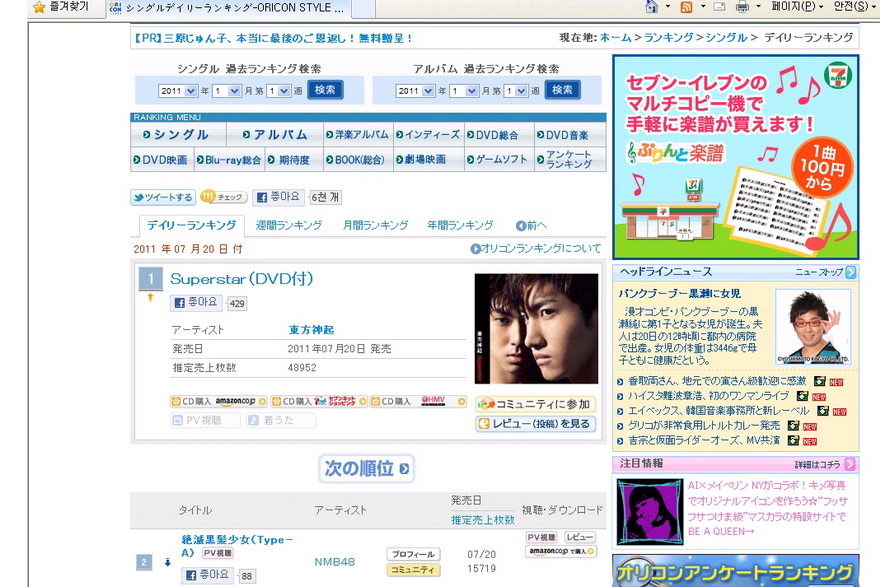
Task: Open Blu-ray総合 in the ranking menu
Action: (229, 160)
